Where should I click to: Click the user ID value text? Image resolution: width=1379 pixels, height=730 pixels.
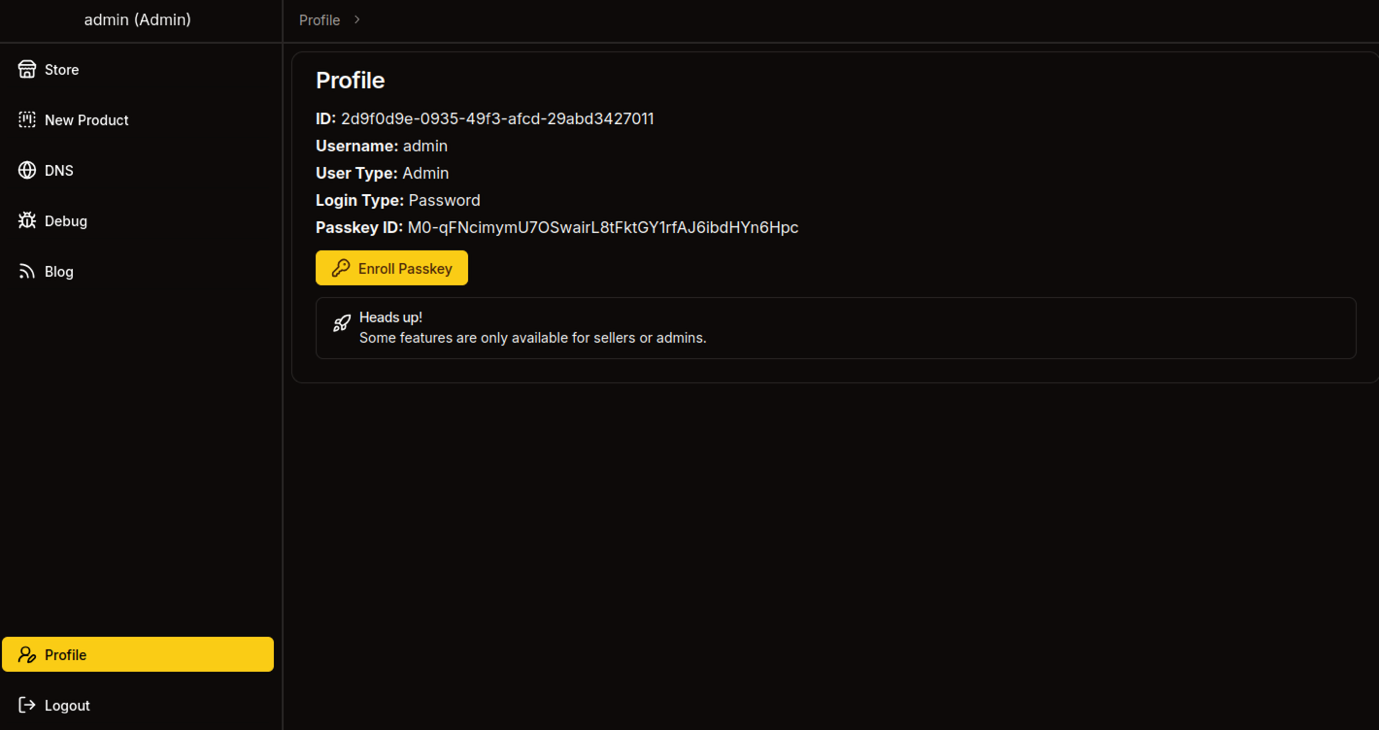pyautogui.click(x=497, y=119)
